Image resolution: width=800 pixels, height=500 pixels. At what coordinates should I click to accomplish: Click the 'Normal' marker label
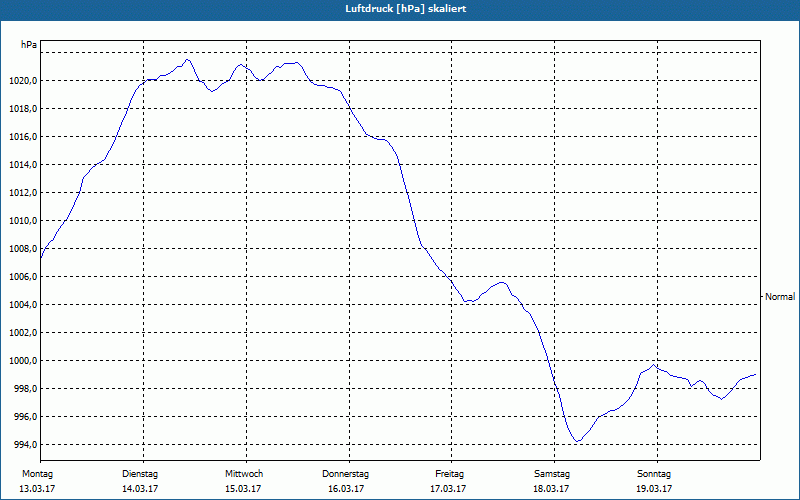780,296
